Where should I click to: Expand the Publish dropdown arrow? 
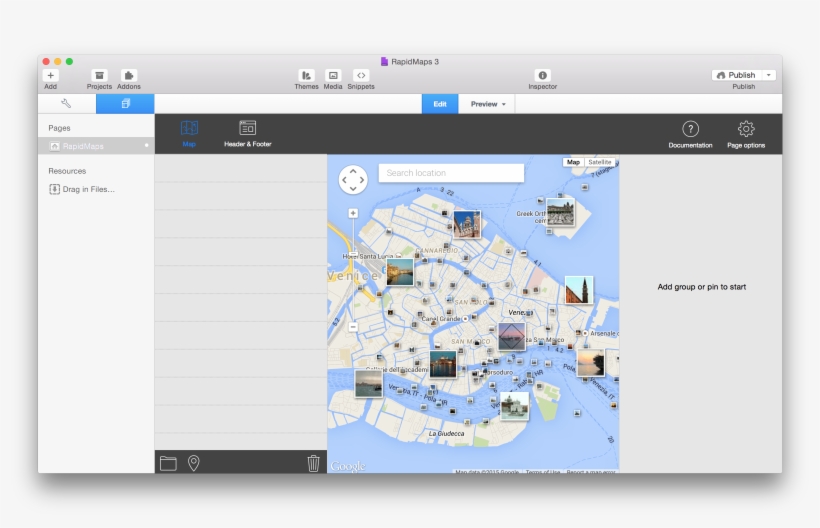pos(769,75)
